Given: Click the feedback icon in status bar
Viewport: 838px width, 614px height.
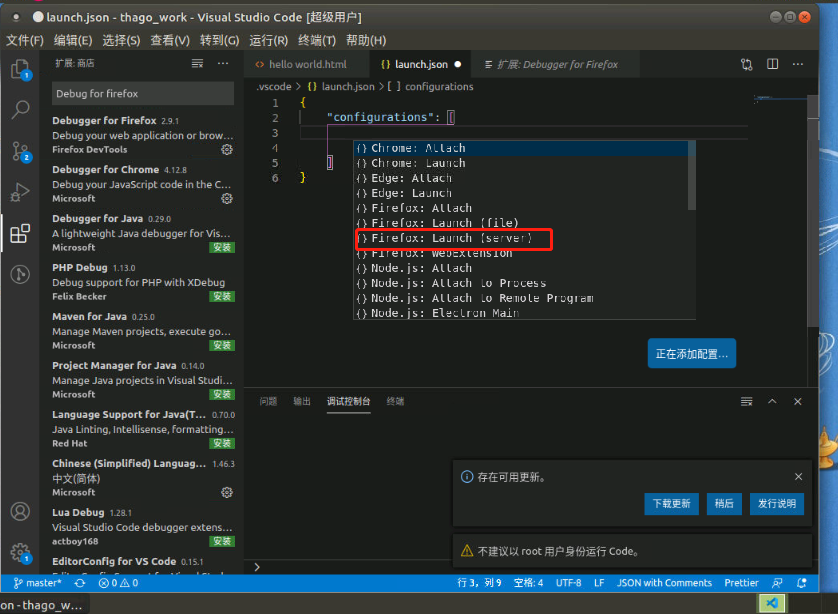Looking at the screenshot, I should (777, 583).
